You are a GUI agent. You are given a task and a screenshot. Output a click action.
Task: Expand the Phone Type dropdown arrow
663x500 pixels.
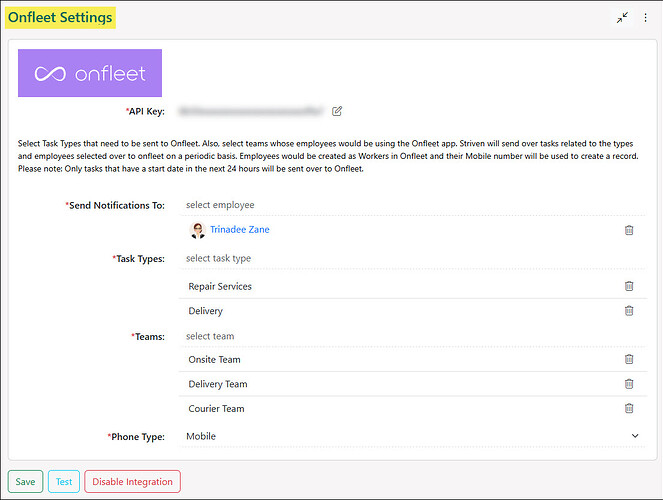635,436
